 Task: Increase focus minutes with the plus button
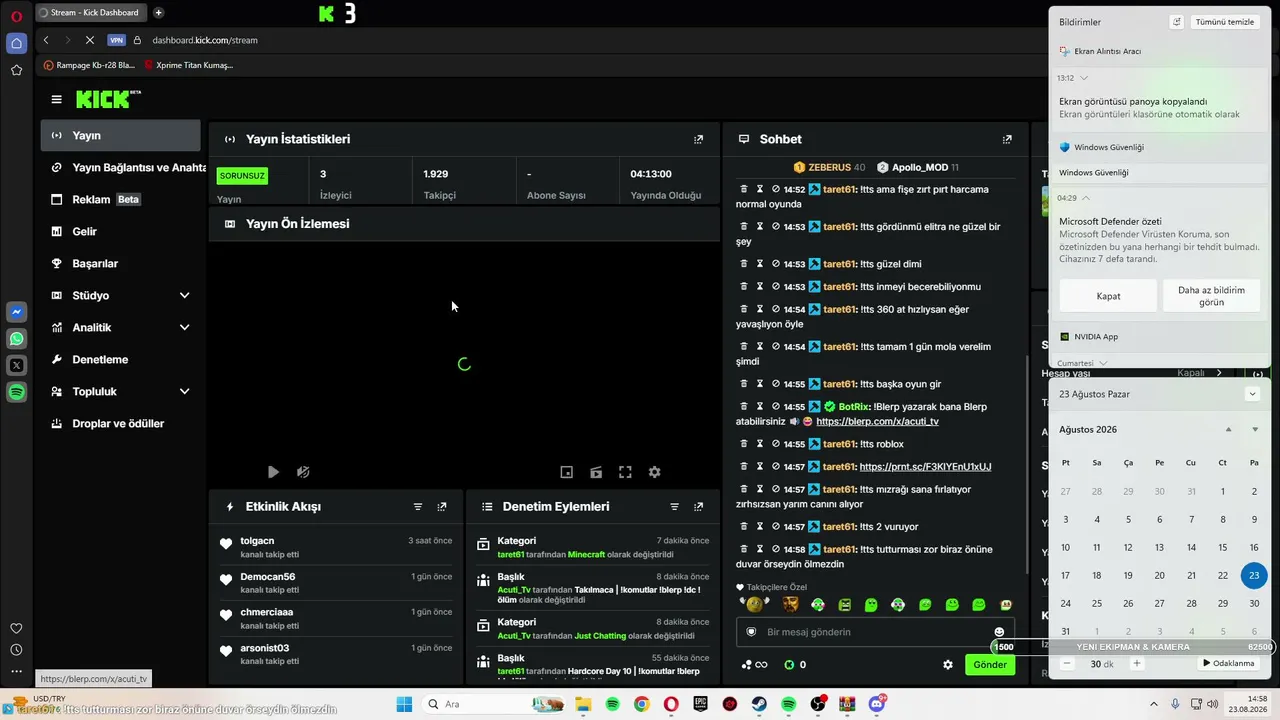(x=1136, y=663)
